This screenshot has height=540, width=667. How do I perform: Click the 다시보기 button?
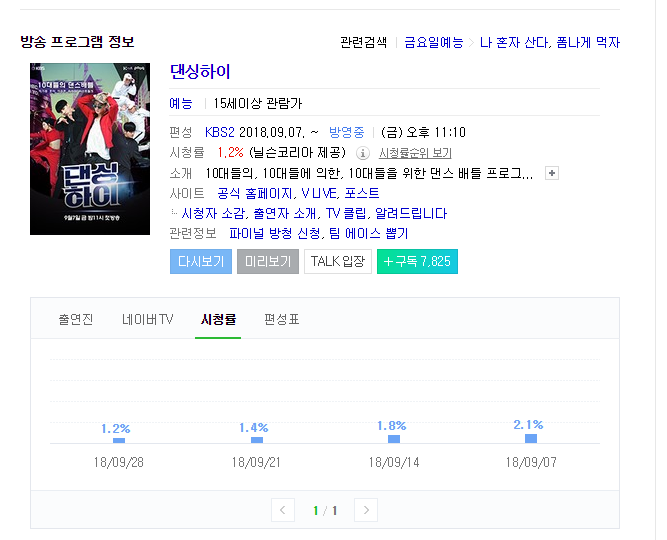(201, 261)
